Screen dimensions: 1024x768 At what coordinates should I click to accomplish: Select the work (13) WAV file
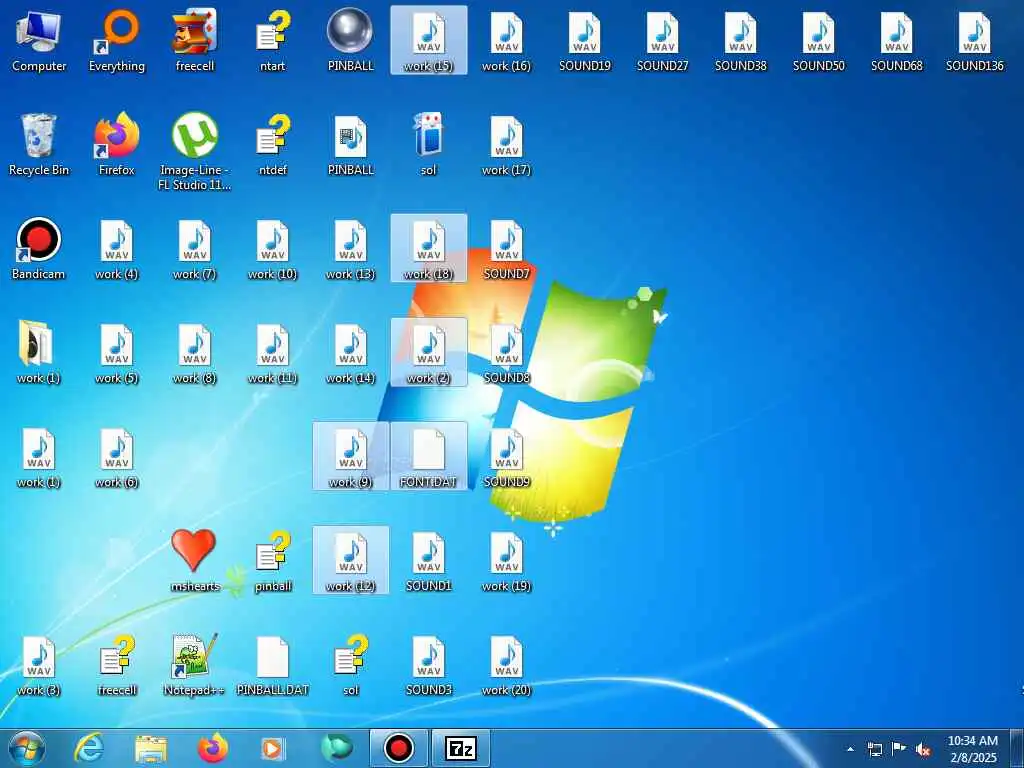pos(351,249)
